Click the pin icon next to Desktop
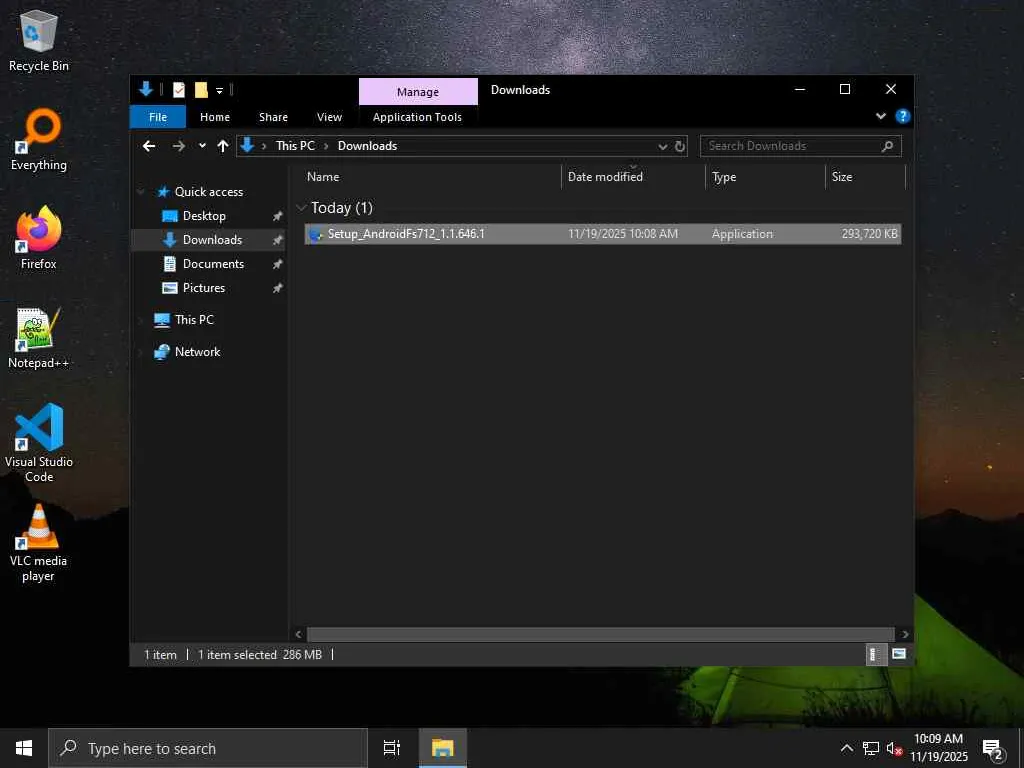1024x768 pixels. point(278,216)
